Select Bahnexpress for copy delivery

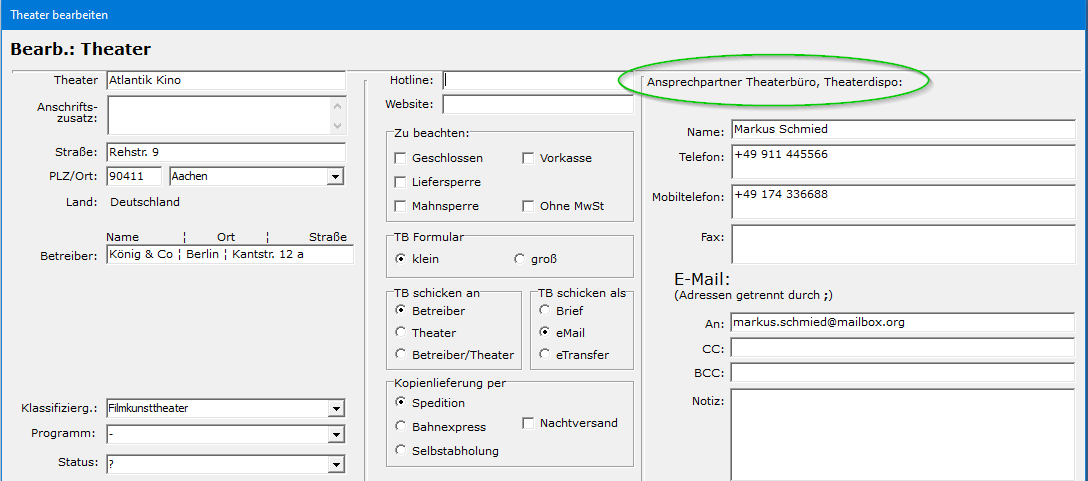(401, 427)
